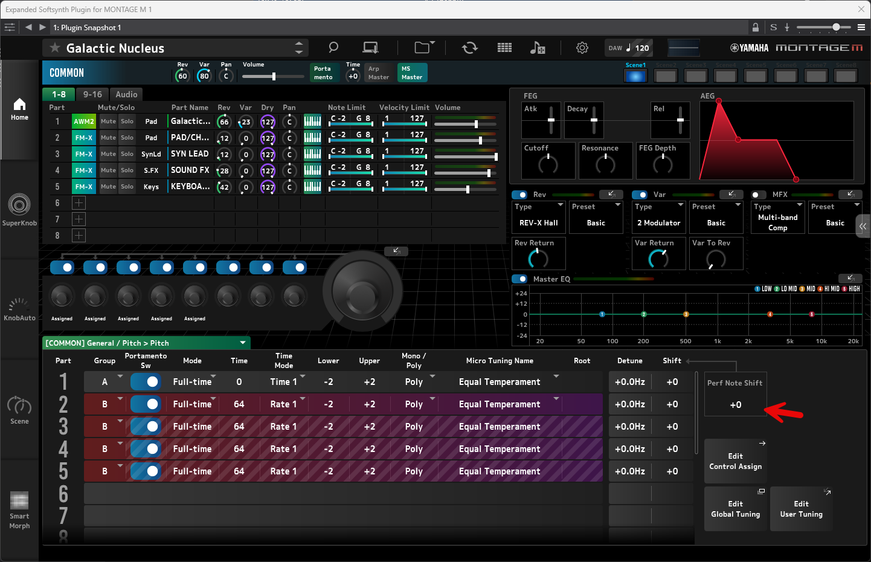
Task: Open Part 1 Group dropdown
Action: [109, 381]
